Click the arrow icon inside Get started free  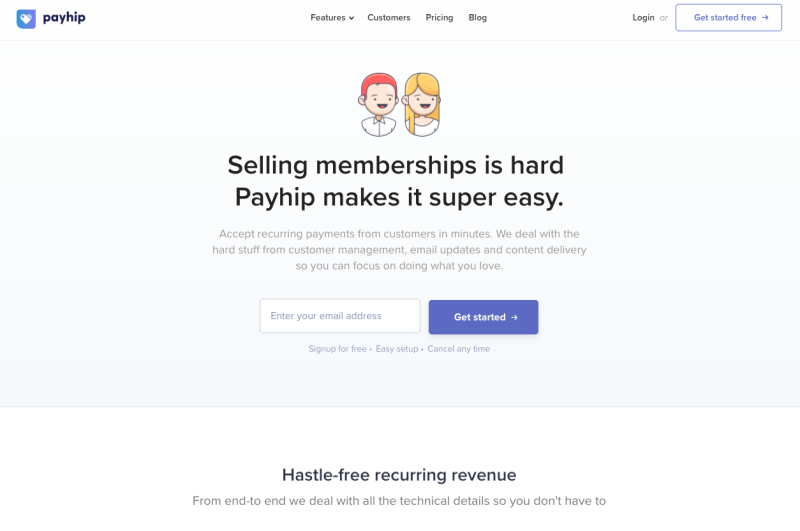(x=765, y=17)
